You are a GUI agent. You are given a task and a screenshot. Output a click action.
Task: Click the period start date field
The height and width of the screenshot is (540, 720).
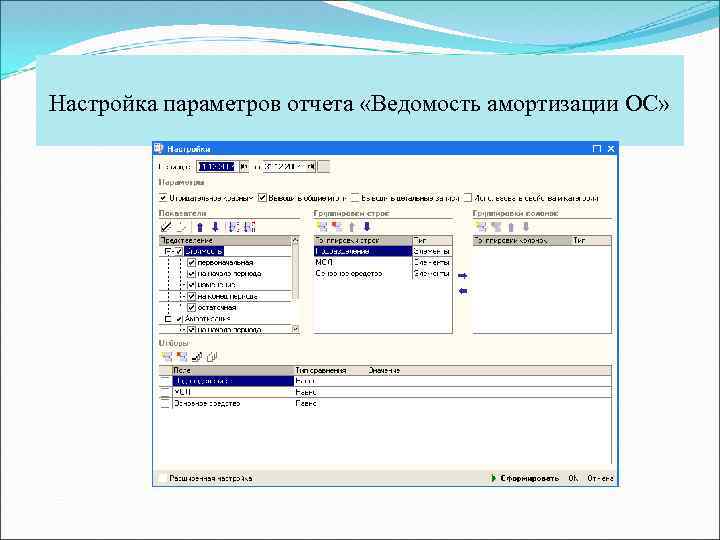(x=218, y=166)
